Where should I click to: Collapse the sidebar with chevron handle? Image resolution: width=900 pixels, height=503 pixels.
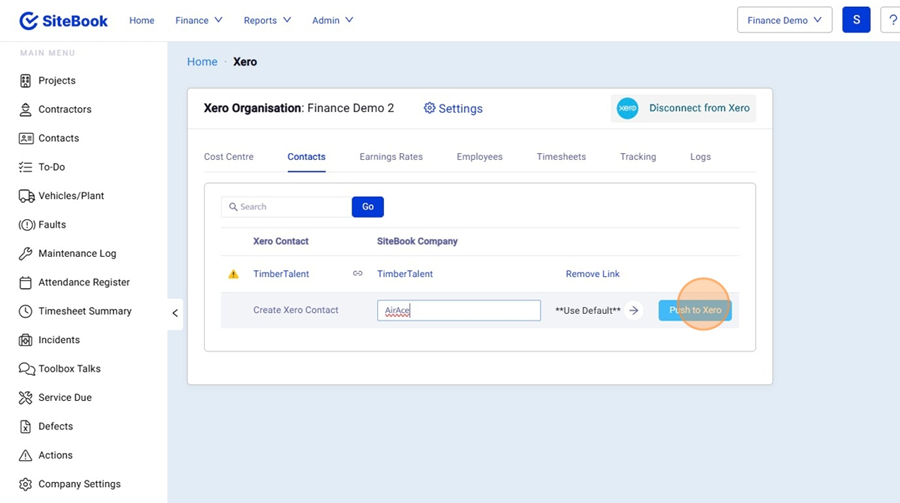pyautogui.click(x=175, y=313)
